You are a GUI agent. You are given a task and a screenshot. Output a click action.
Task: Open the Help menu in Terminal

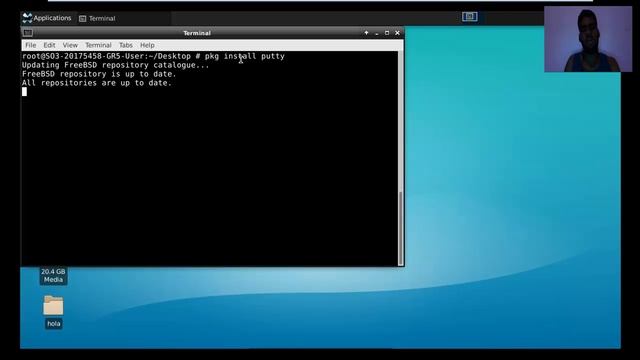click(x=147, y=45)
